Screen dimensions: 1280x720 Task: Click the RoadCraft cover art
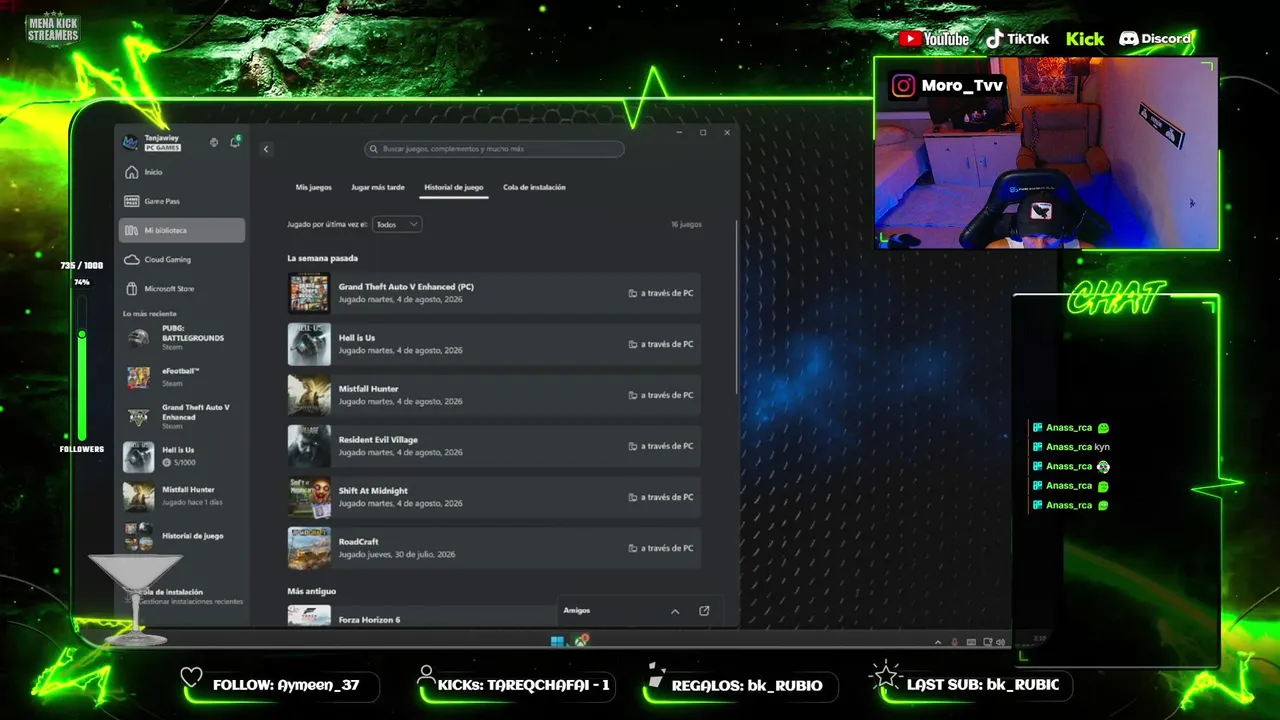309,548
